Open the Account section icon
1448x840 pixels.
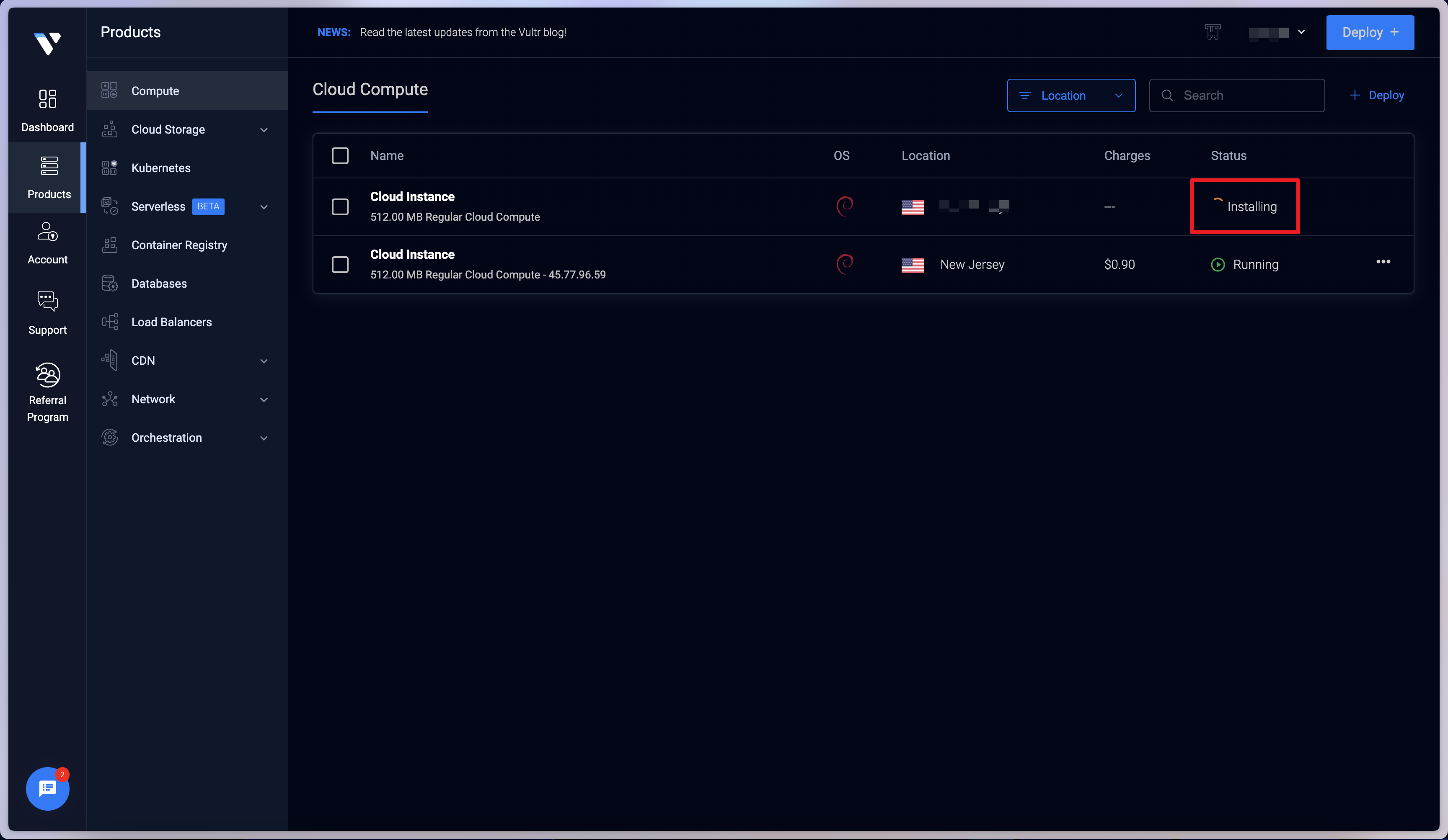click(47, 232)
